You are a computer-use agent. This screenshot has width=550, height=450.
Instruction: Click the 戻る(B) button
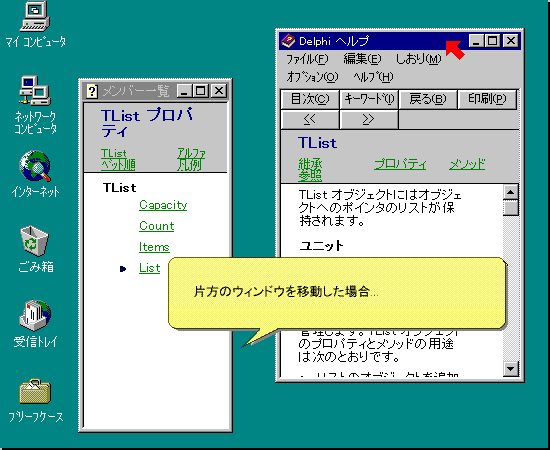(x=428, y=99)
